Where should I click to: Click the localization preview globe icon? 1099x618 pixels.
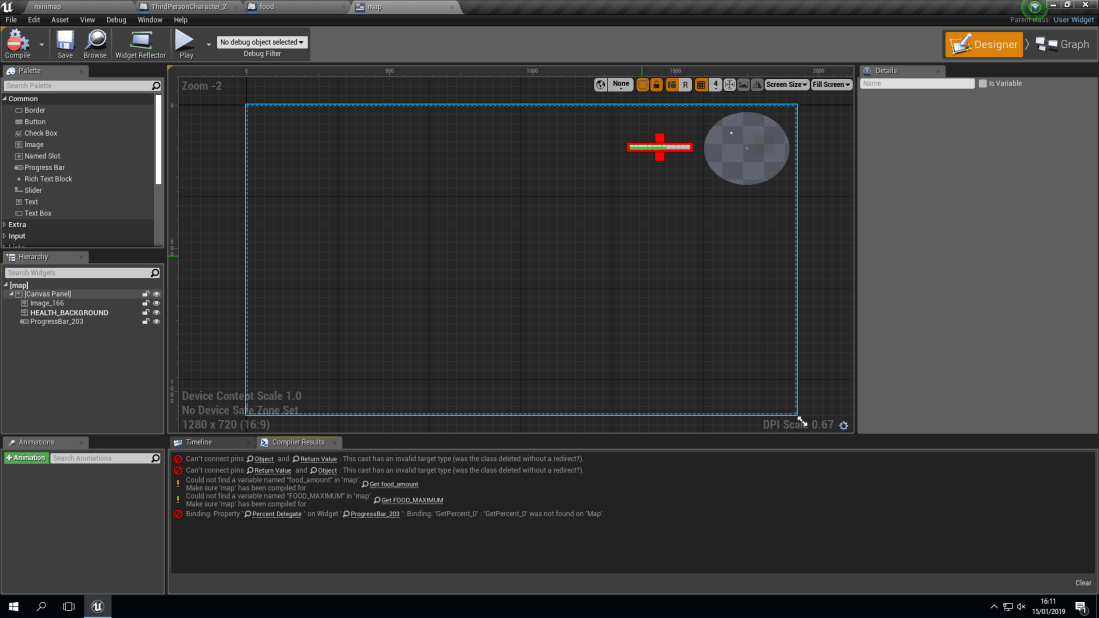click(600, 85)
